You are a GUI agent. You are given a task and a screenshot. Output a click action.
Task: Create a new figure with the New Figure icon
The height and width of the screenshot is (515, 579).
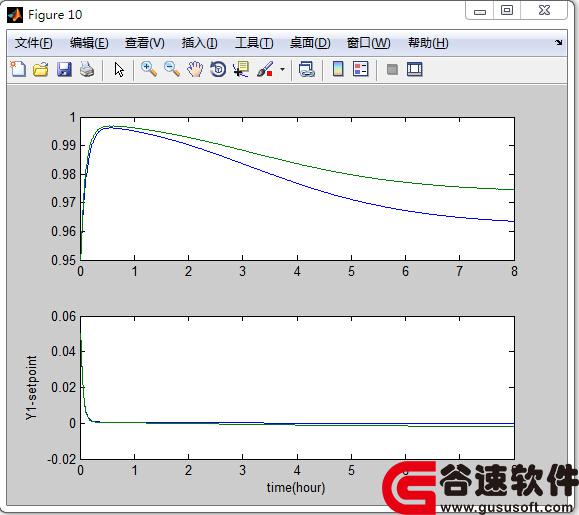18,69
